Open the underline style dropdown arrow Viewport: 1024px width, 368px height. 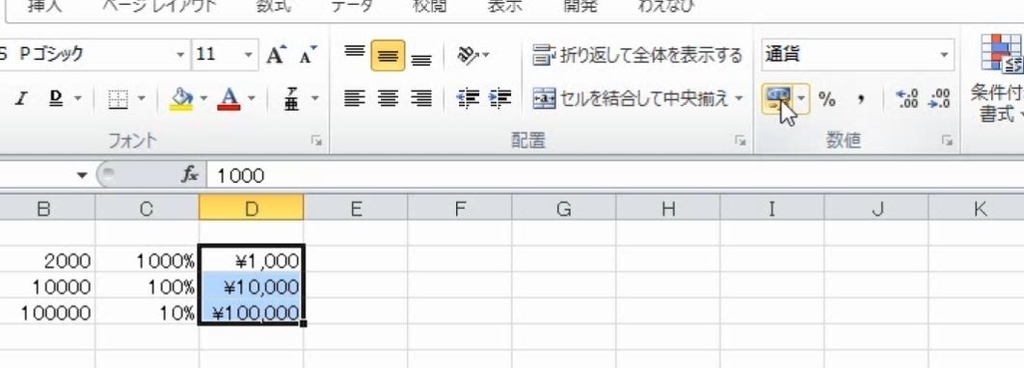coord(78,99)
